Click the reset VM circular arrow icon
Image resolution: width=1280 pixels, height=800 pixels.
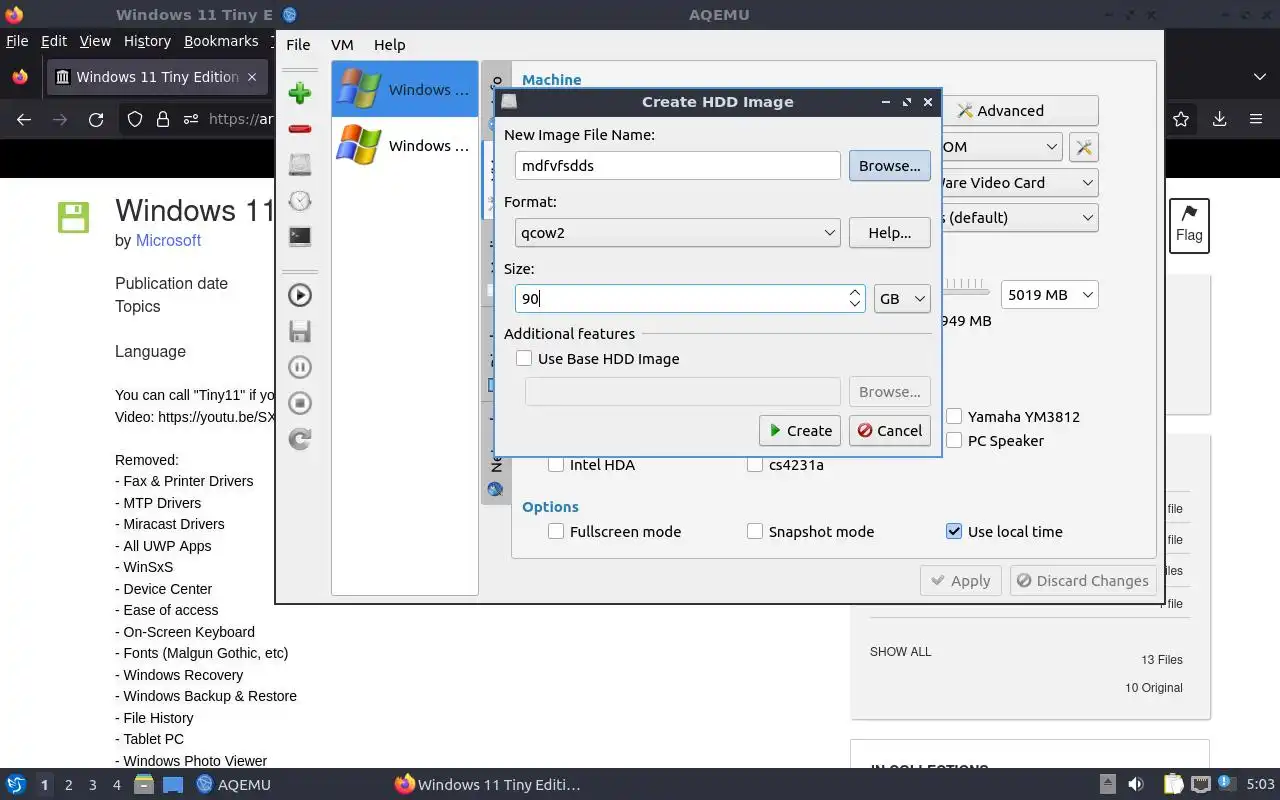299,439
